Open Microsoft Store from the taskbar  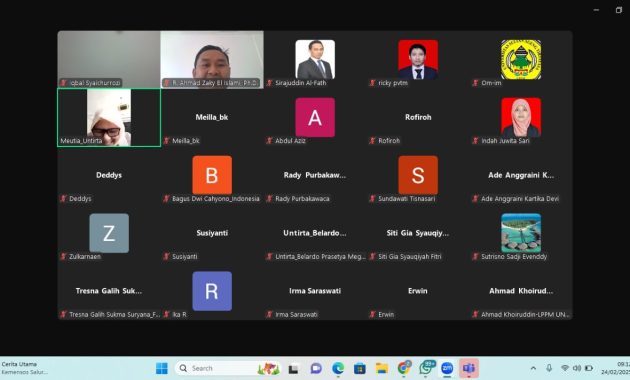360,368
